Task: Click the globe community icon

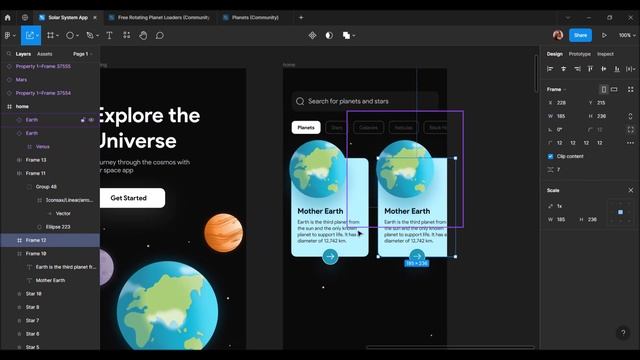Action: coord(25,18)
